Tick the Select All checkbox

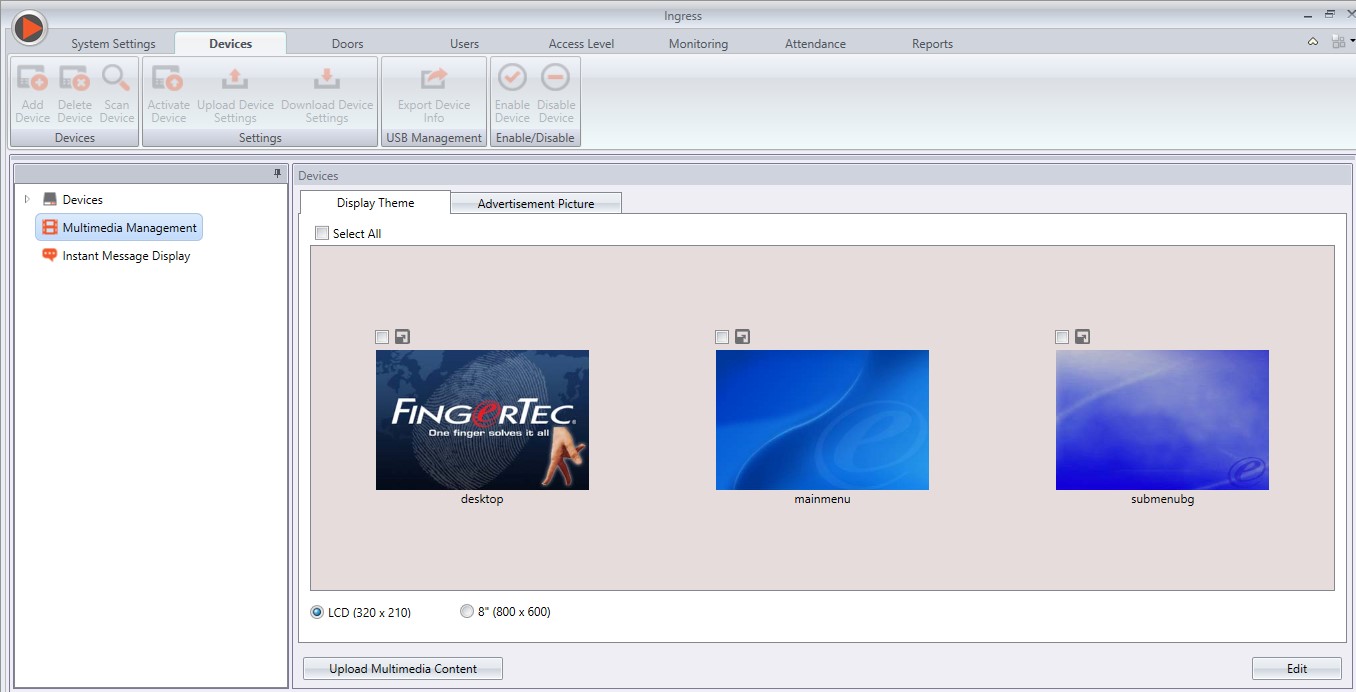[322, 233]
